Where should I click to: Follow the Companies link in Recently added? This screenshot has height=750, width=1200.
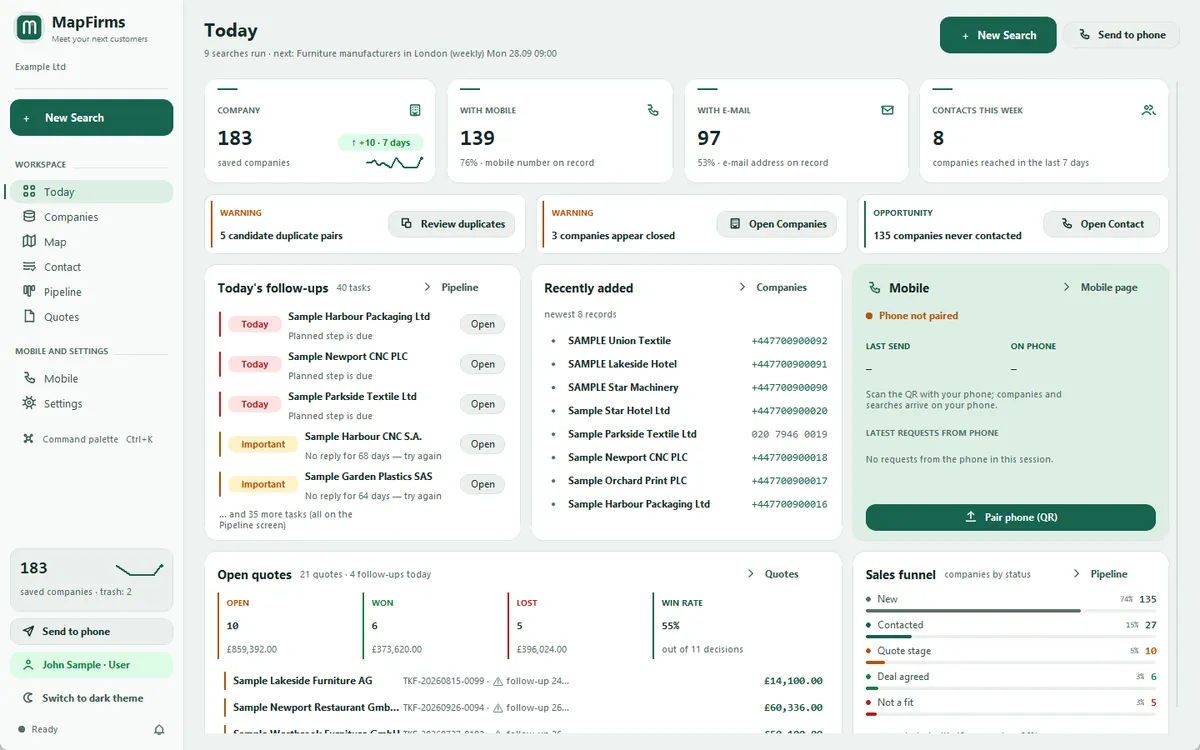pos(773,287)
